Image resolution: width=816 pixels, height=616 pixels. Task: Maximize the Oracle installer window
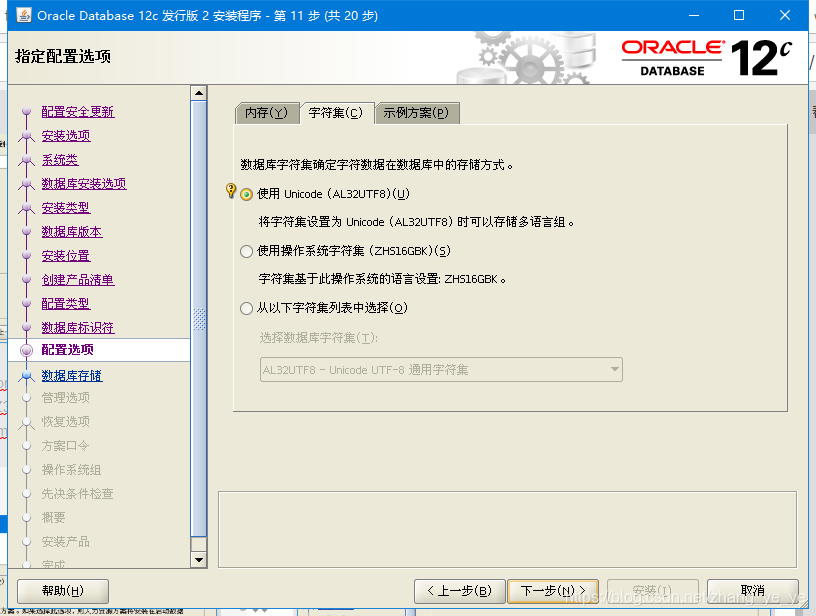739,15
